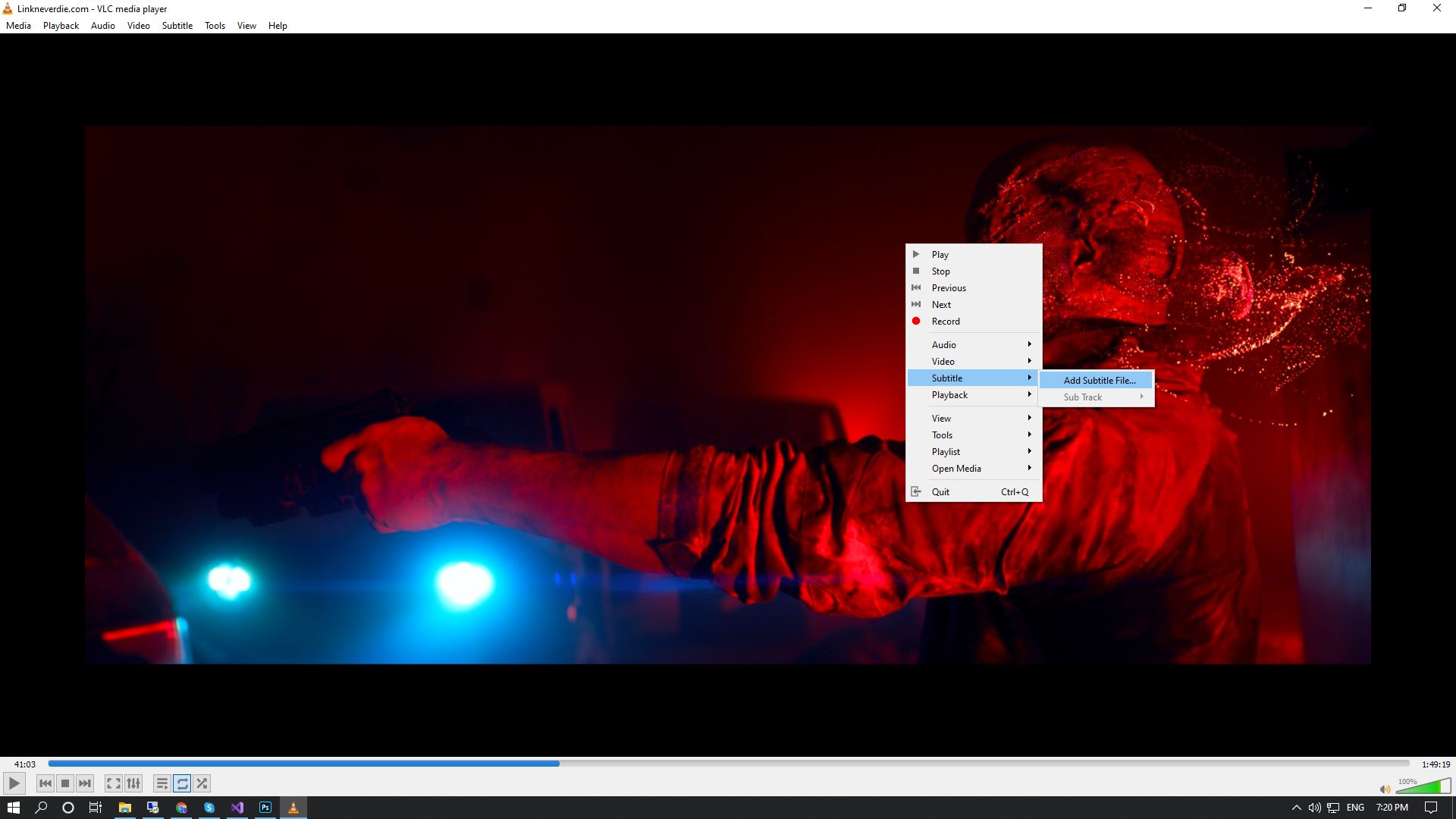Open the extended settings equalizer
Screen dimensions: 1456x819
pyautogui.click(x=133, y=783)
